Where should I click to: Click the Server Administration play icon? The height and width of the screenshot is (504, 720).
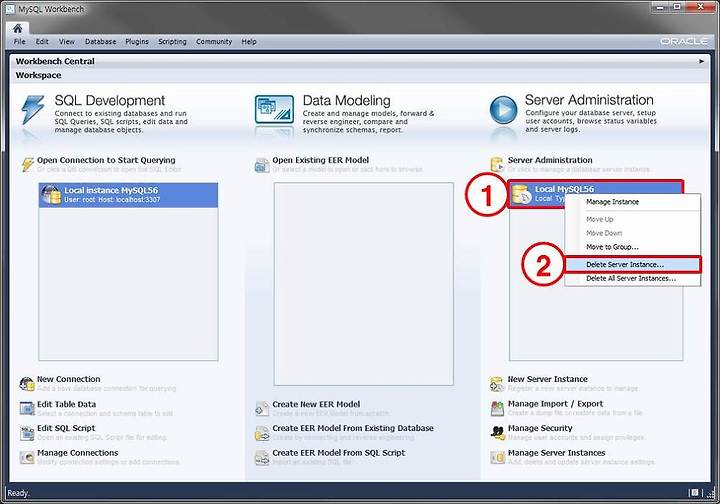[x=503, y=110]
